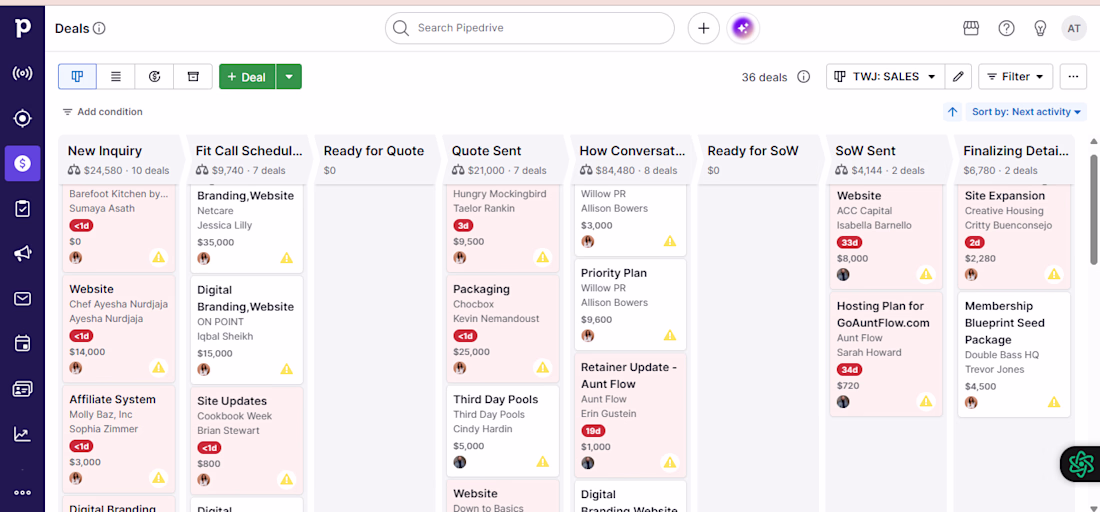Click the 19d badge on Retainer Update
The width and height of the screenshot is (1100, 512).
click(593, 431)
